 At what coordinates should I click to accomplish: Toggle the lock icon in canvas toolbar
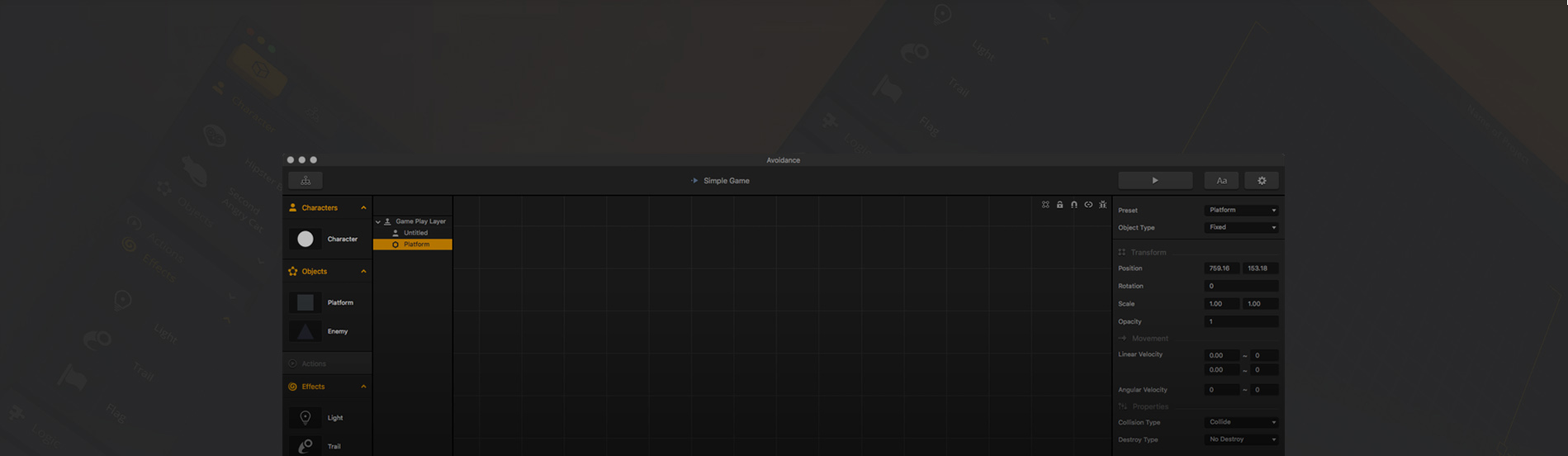coord(1059,205)
